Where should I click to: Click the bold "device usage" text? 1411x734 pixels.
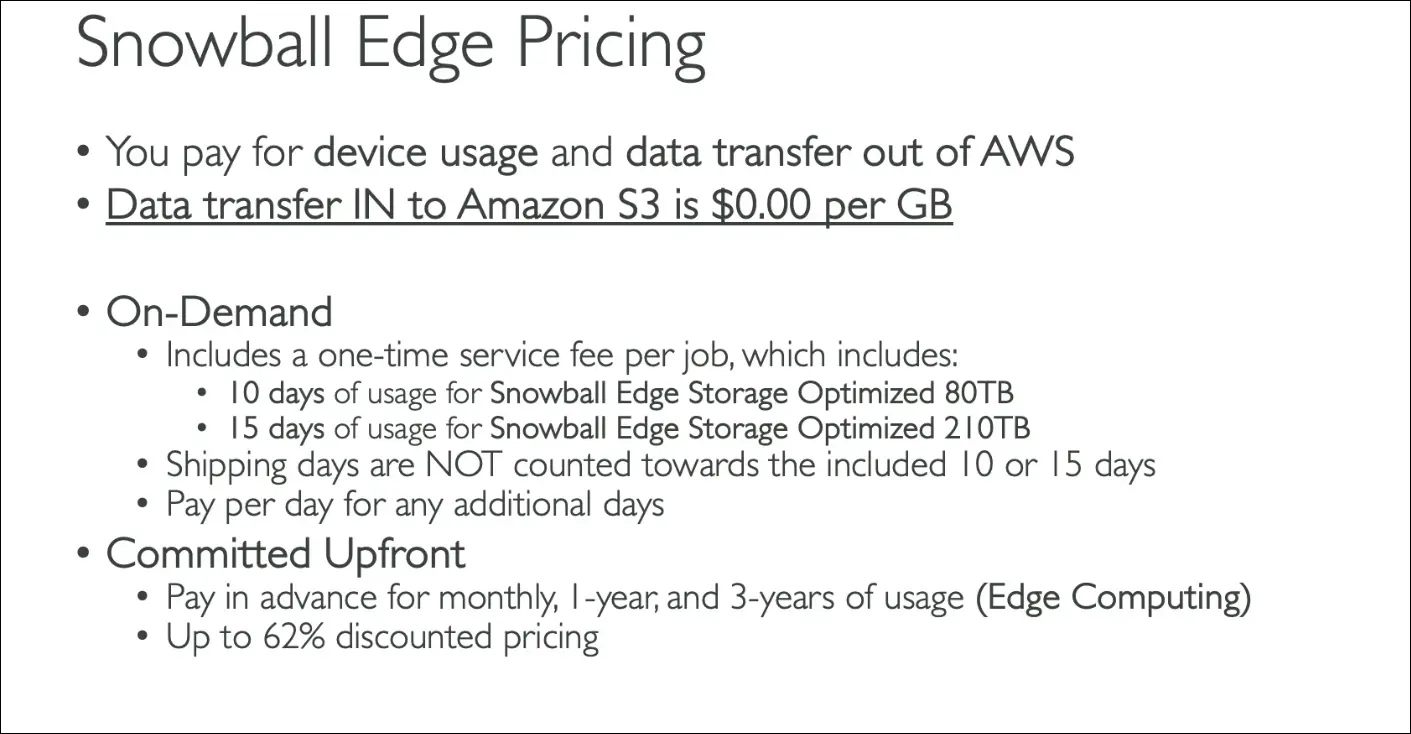[x=425, y=152]
